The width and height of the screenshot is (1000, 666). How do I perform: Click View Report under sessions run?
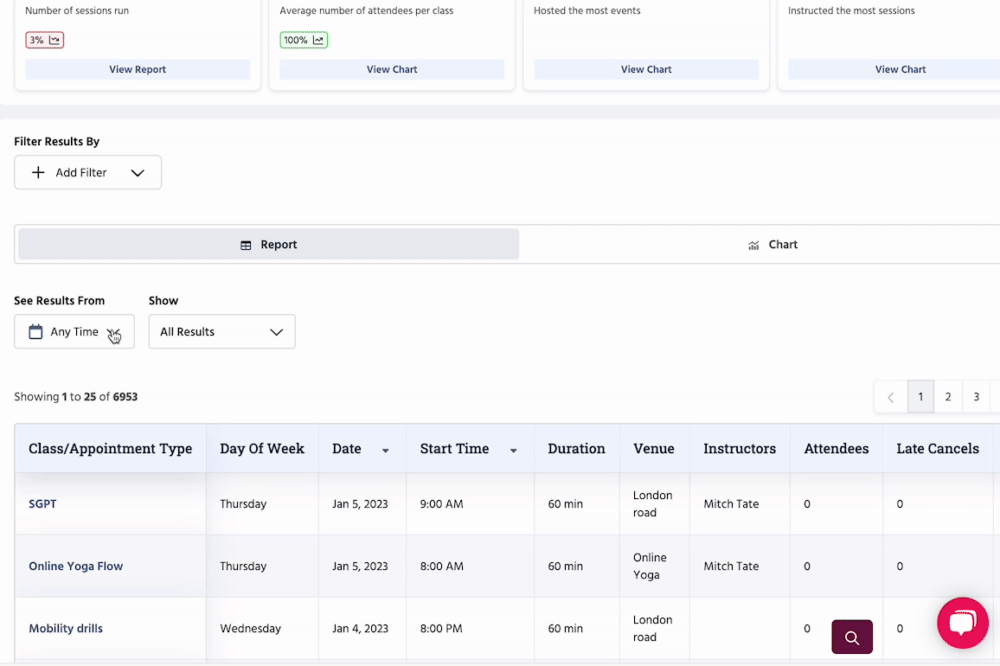(x=137, y=70)
